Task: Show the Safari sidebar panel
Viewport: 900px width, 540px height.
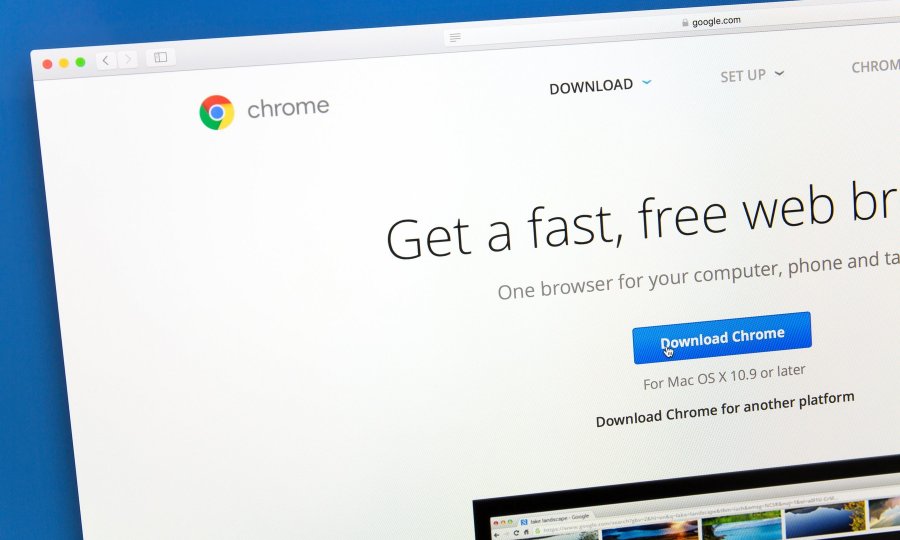Action: click(161, 57)
